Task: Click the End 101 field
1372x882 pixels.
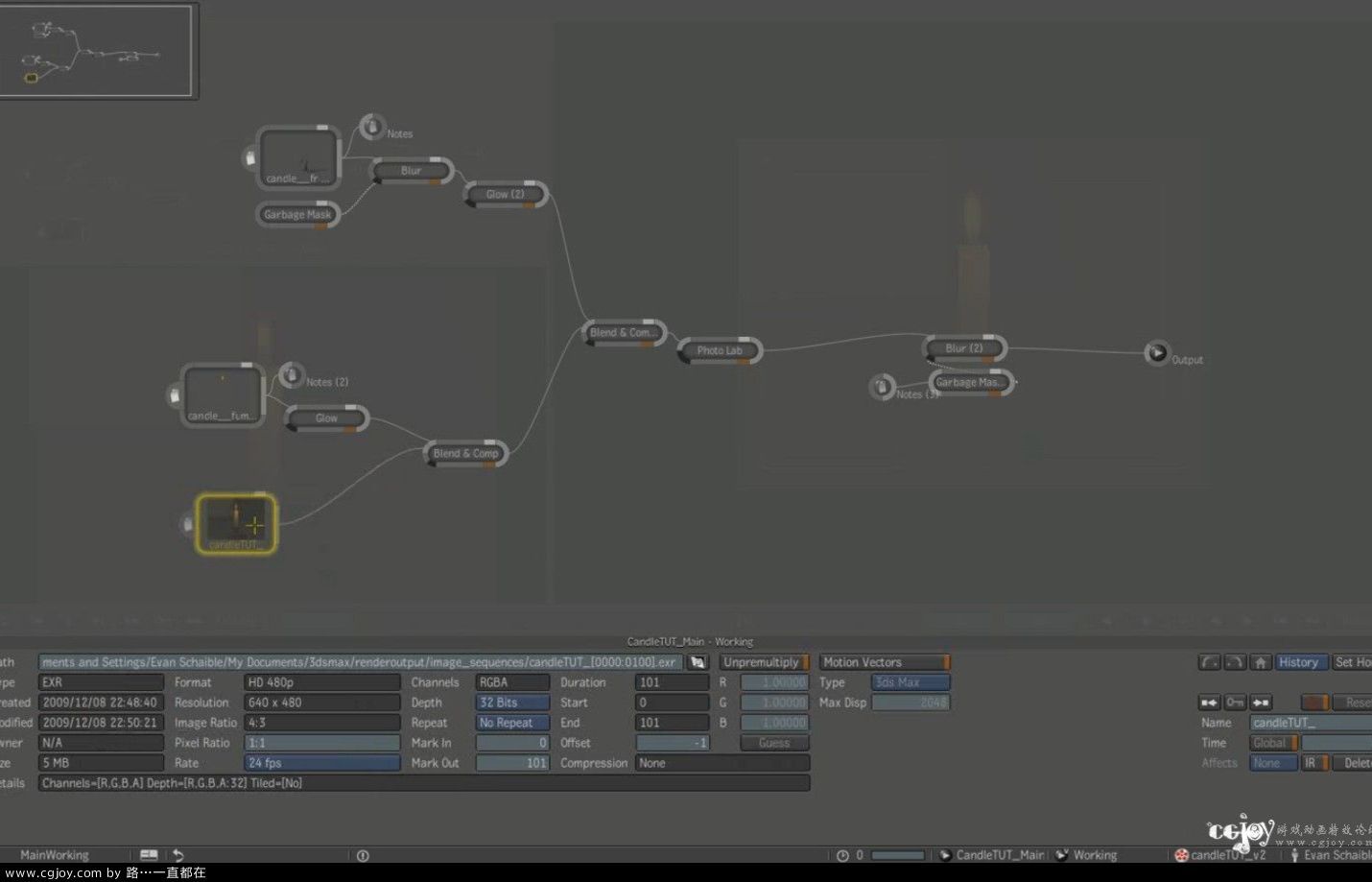Action: point(673,723)
